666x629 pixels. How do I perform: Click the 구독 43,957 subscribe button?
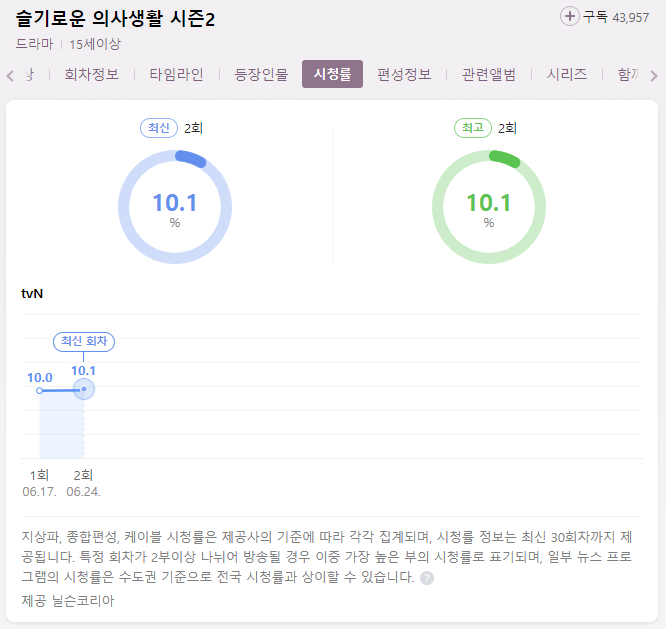point(604,17)
